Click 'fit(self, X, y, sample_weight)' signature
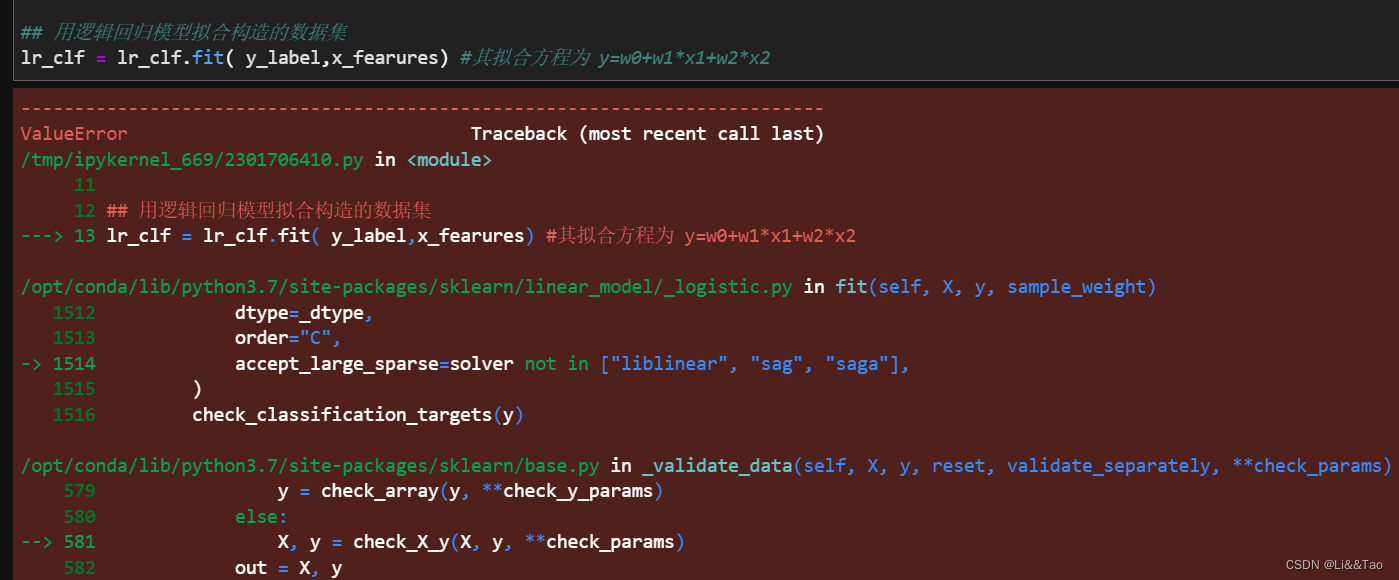 (x=996, y=287)
